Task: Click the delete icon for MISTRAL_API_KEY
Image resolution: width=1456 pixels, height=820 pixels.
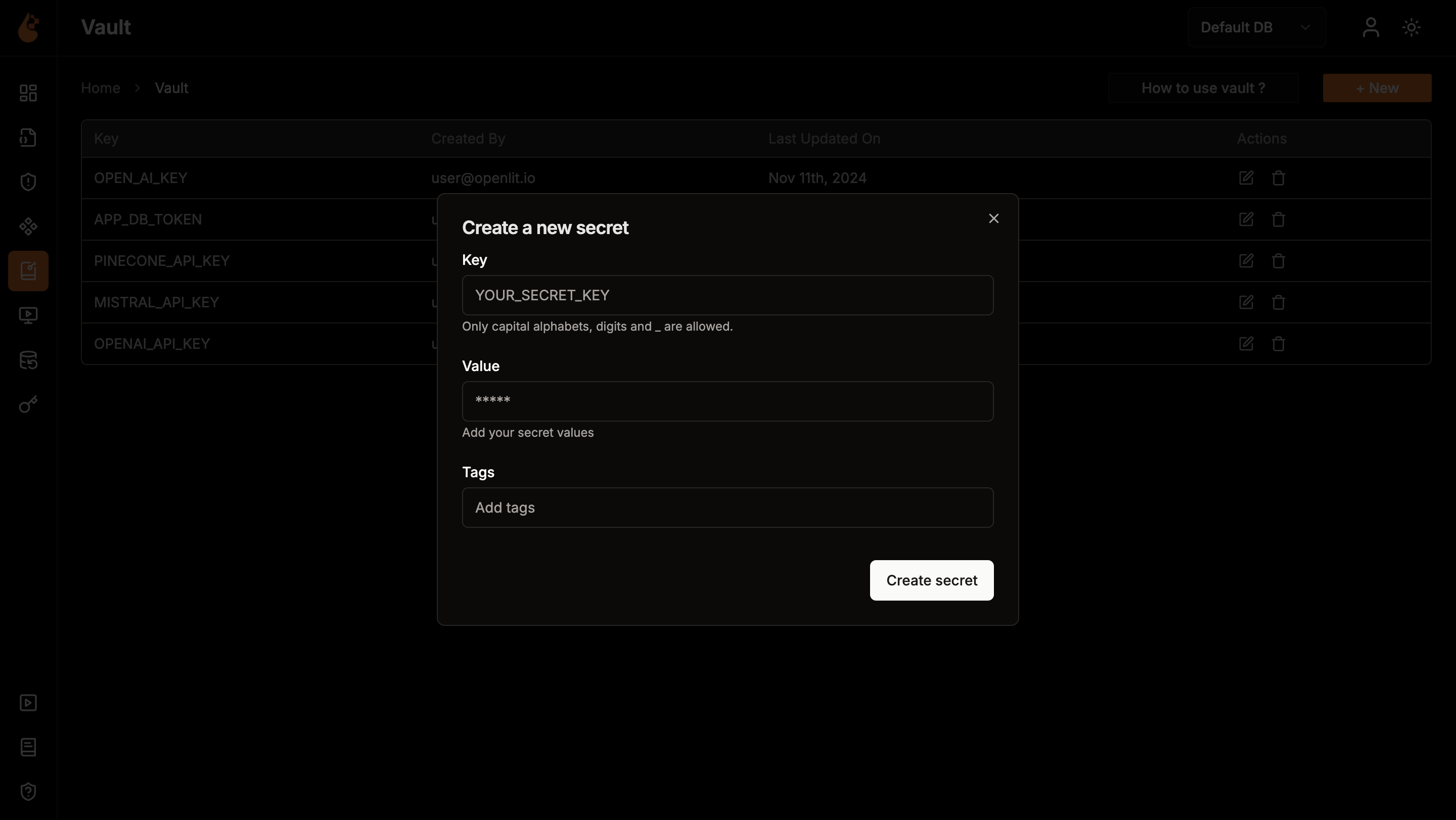Action: coord(1278,302)
